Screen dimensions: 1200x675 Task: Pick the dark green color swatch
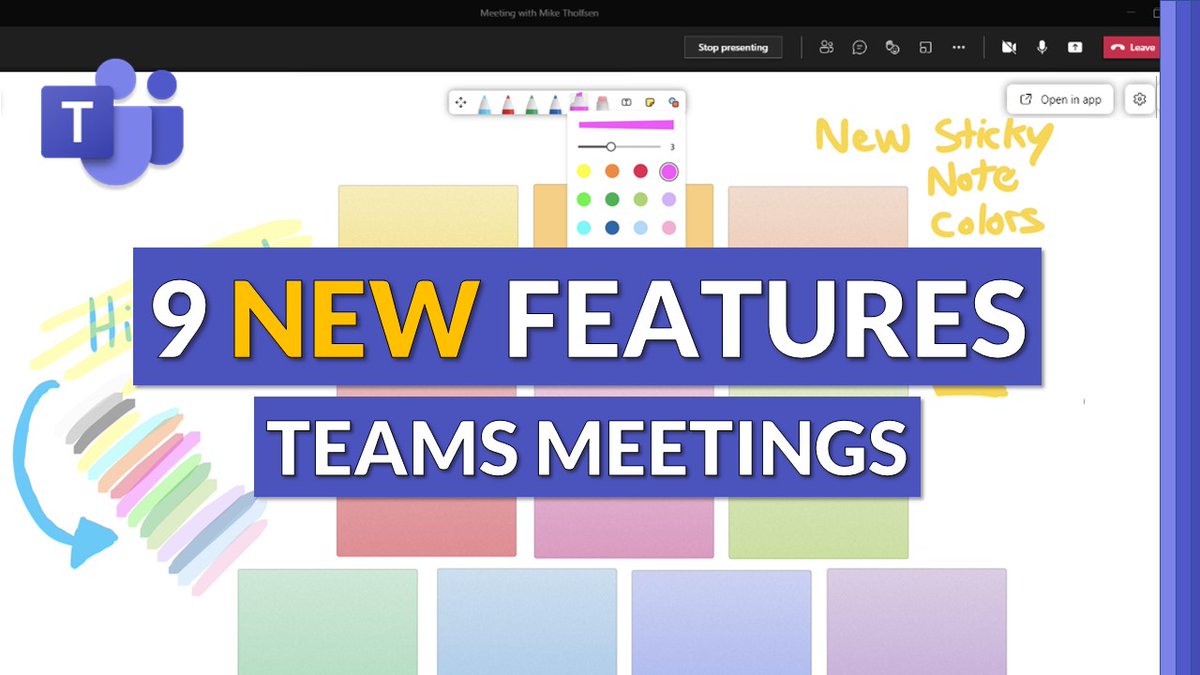pyautogui.click(x=612, y=199)
